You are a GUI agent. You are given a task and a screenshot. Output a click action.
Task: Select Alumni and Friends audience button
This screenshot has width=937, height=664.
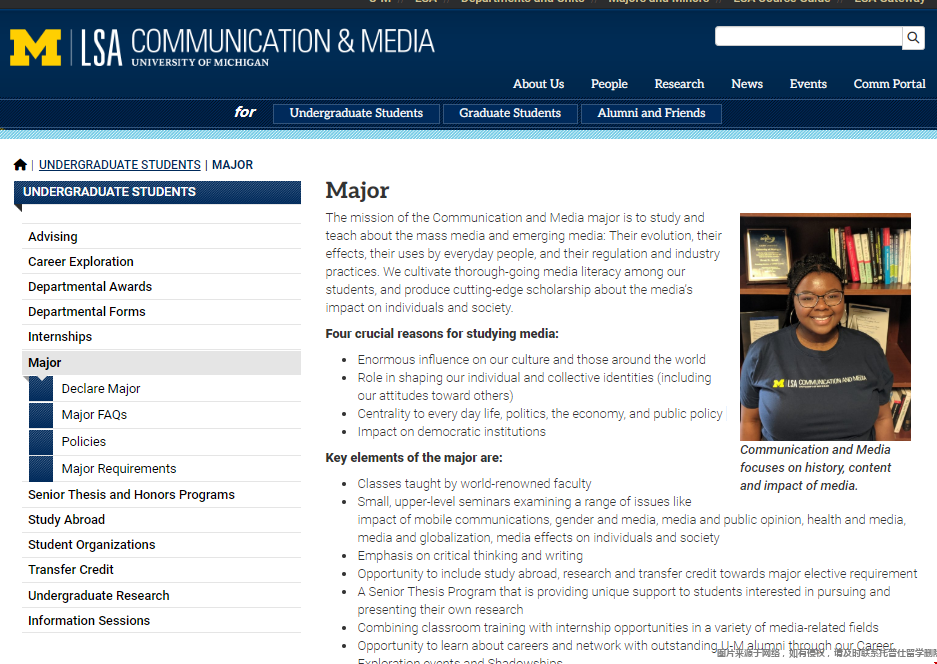pyautogui.click(x=651, y=113)
